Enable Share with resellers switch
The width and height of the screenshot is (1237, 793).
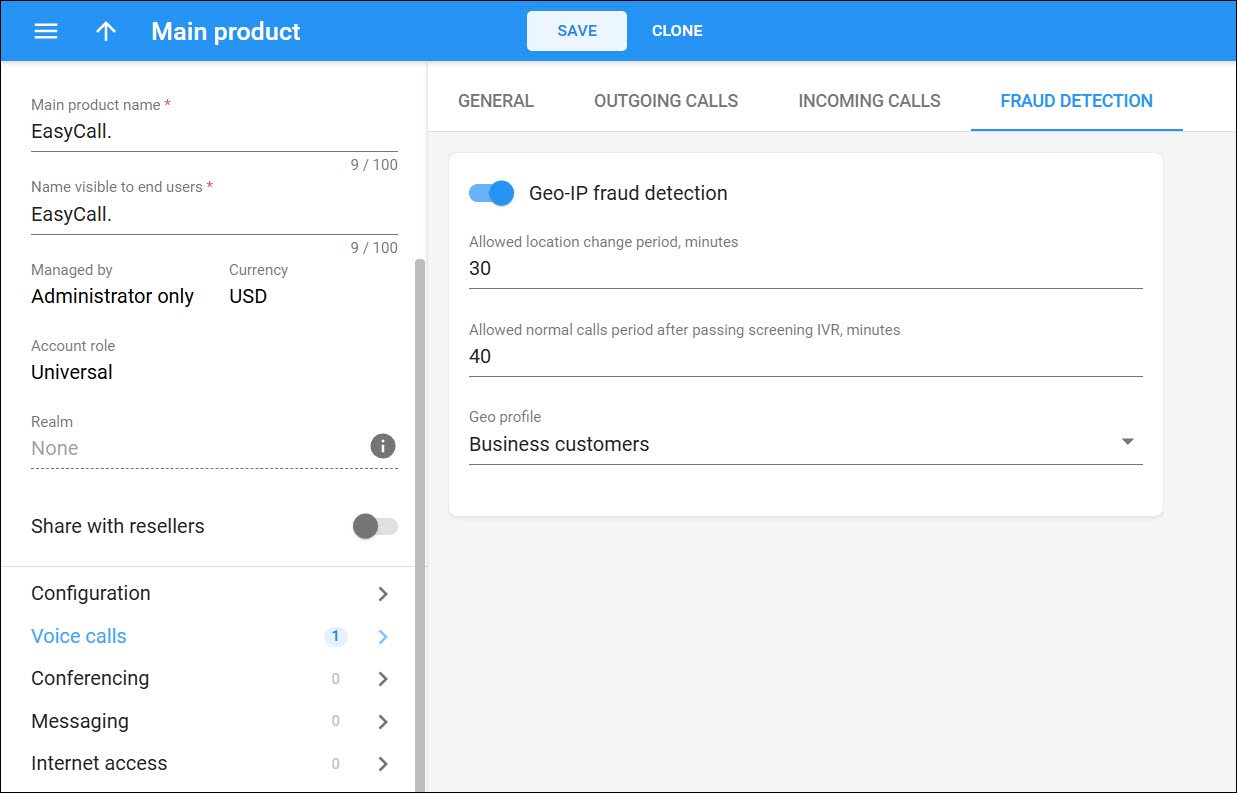pos(375,526)
